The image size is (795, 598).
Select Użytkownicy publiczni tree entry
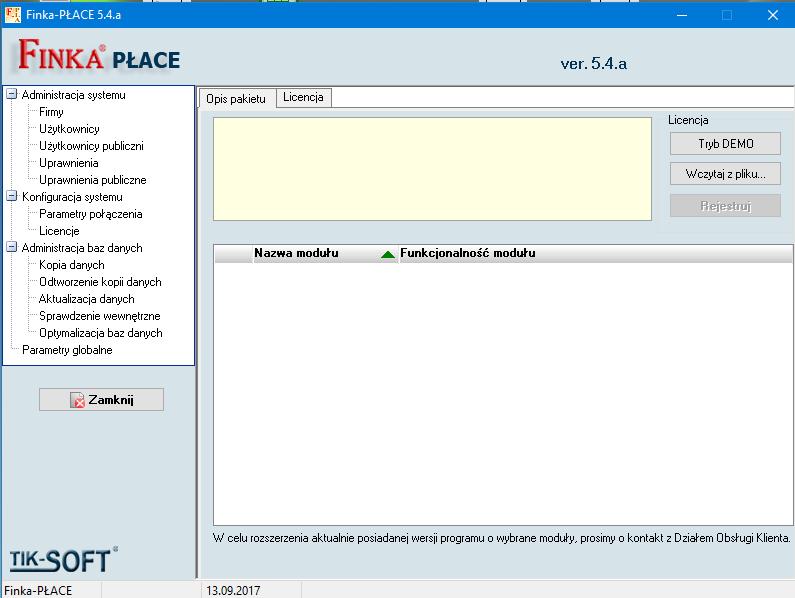coord(91,146)
